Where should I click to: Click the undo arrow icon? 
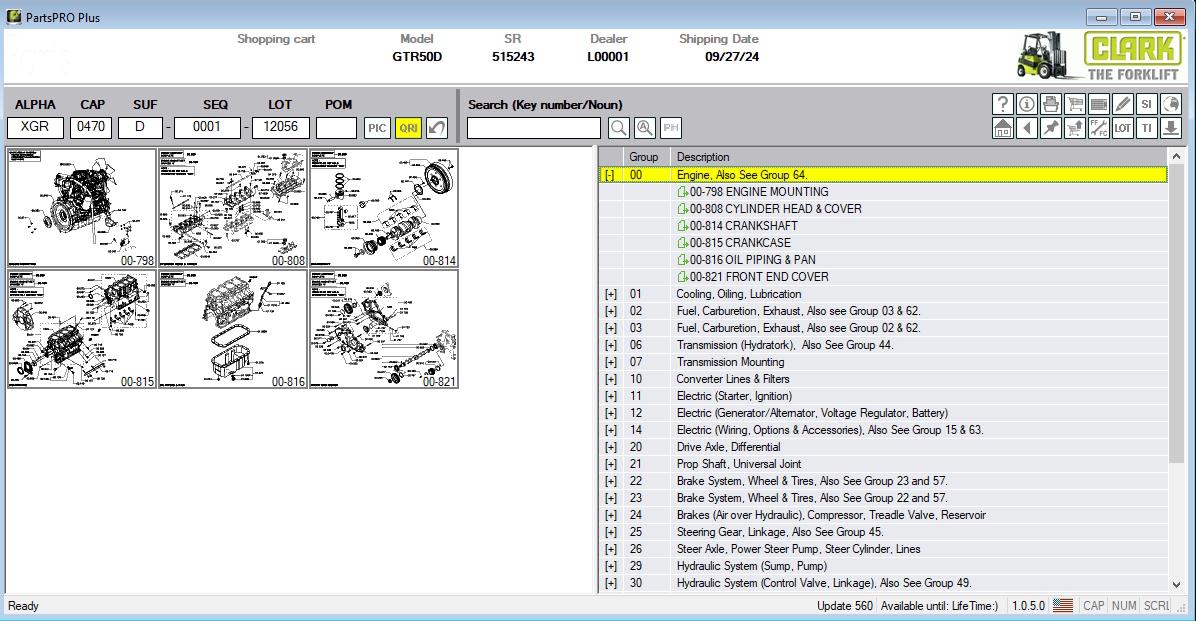click(x=437, y=128)
